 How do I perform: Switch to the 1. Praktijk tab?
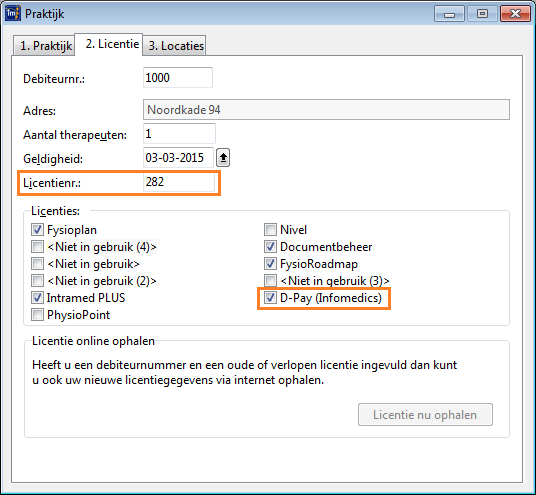[44, 45]
